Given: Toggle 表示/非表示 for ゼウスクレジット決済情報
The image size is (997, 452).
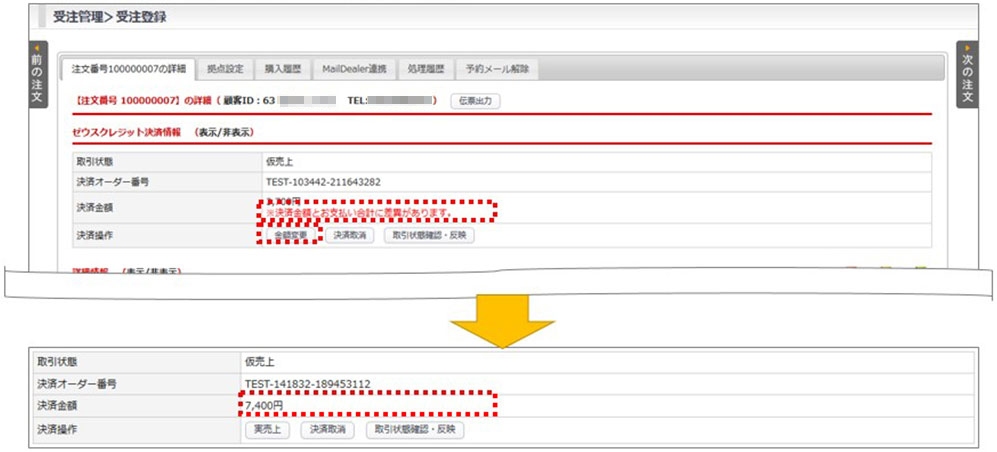Looking at the screenshot, I should click(224, 133).
